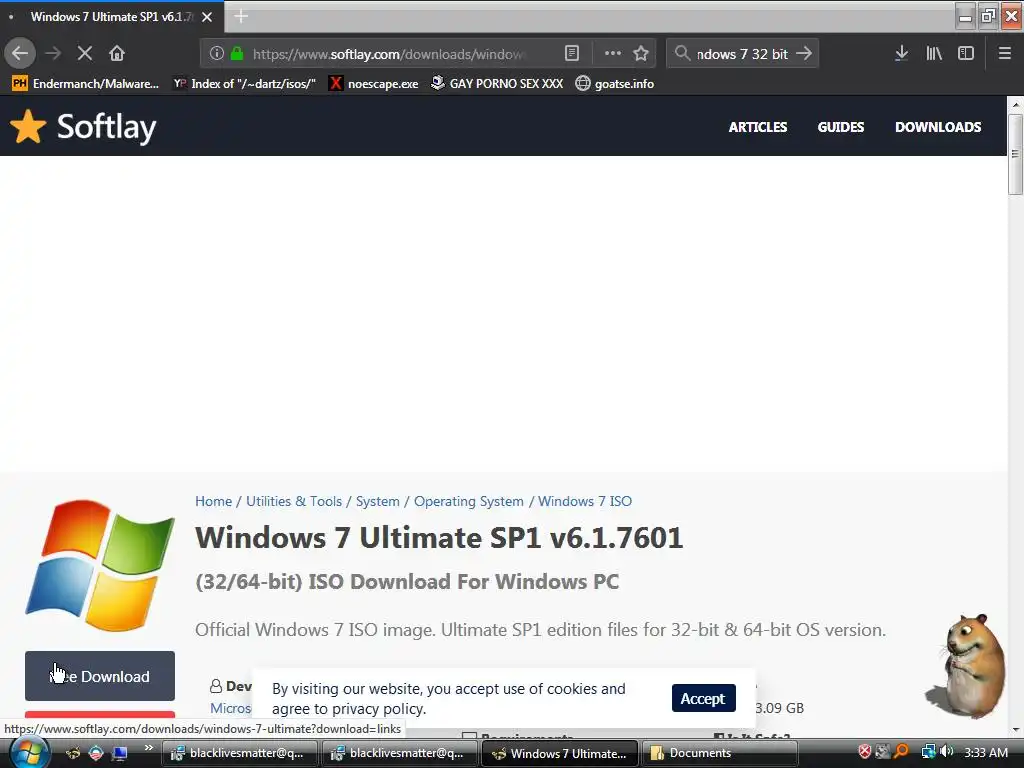Switch to first blacklivesmatter@q... taskbar window
The height and width of the screenshot is (768, 1024).
click(x=239, y=753)
